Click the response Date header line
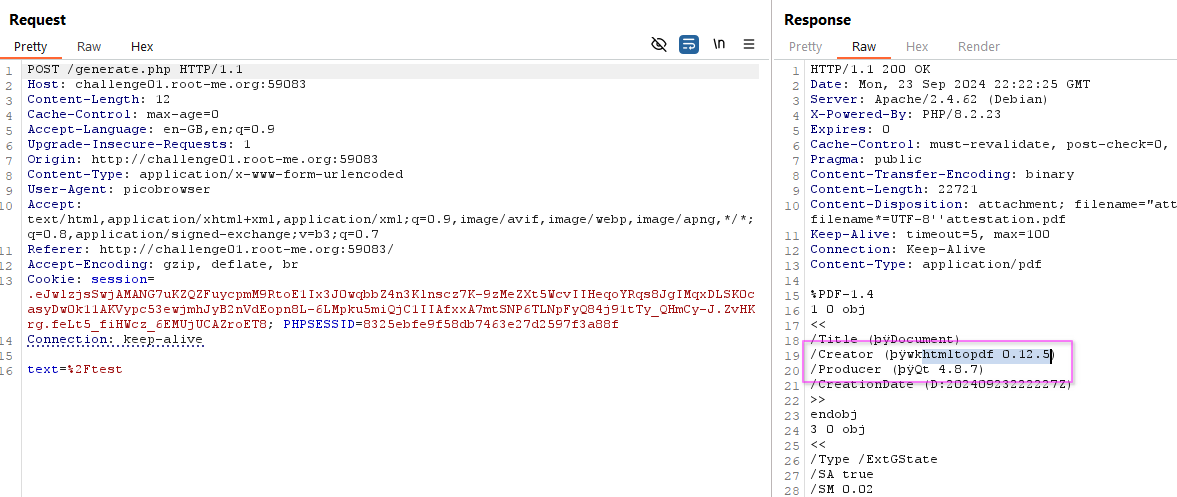 tap(950, 84)
